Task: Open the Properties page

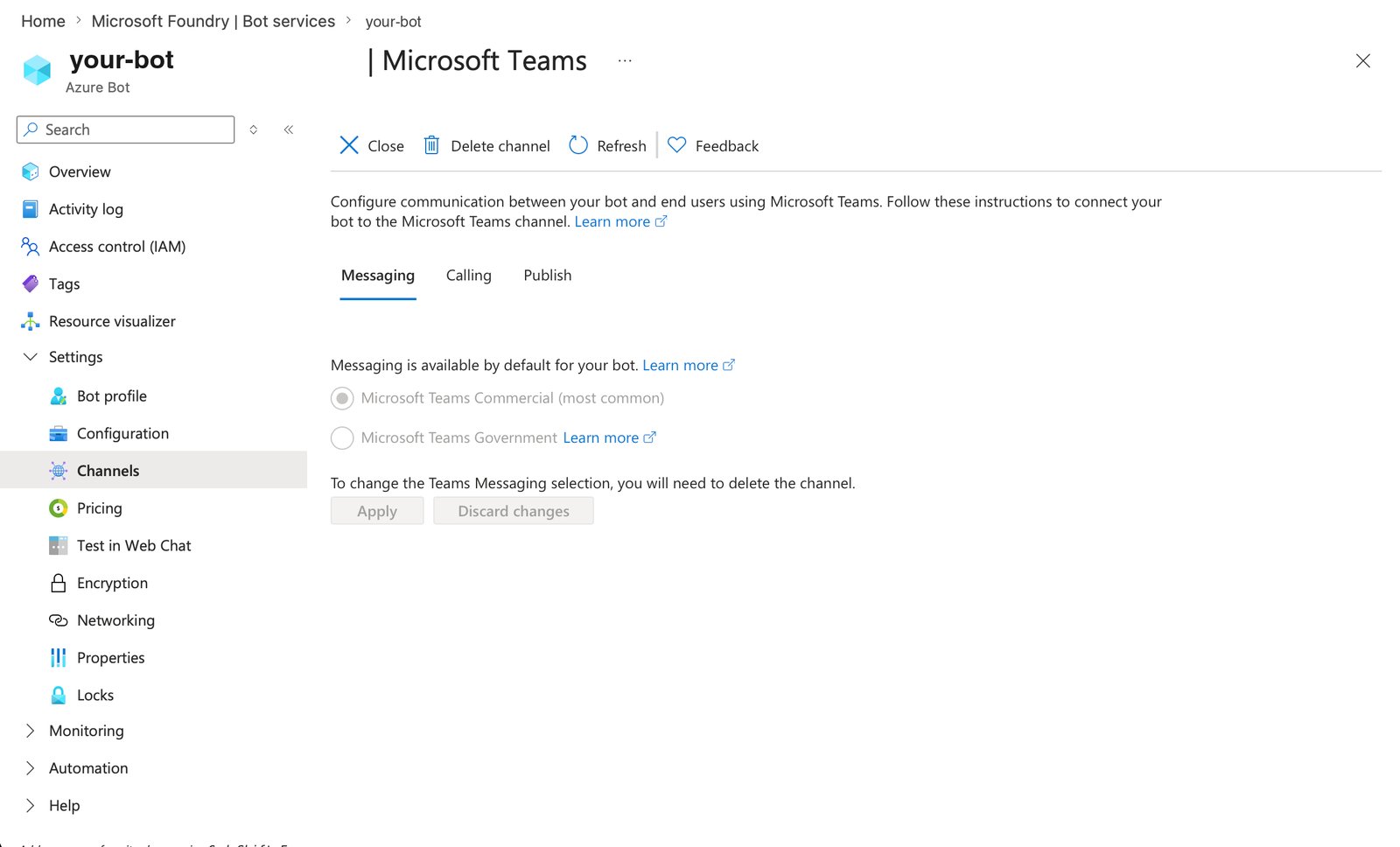Action: [x=110, y=658]
